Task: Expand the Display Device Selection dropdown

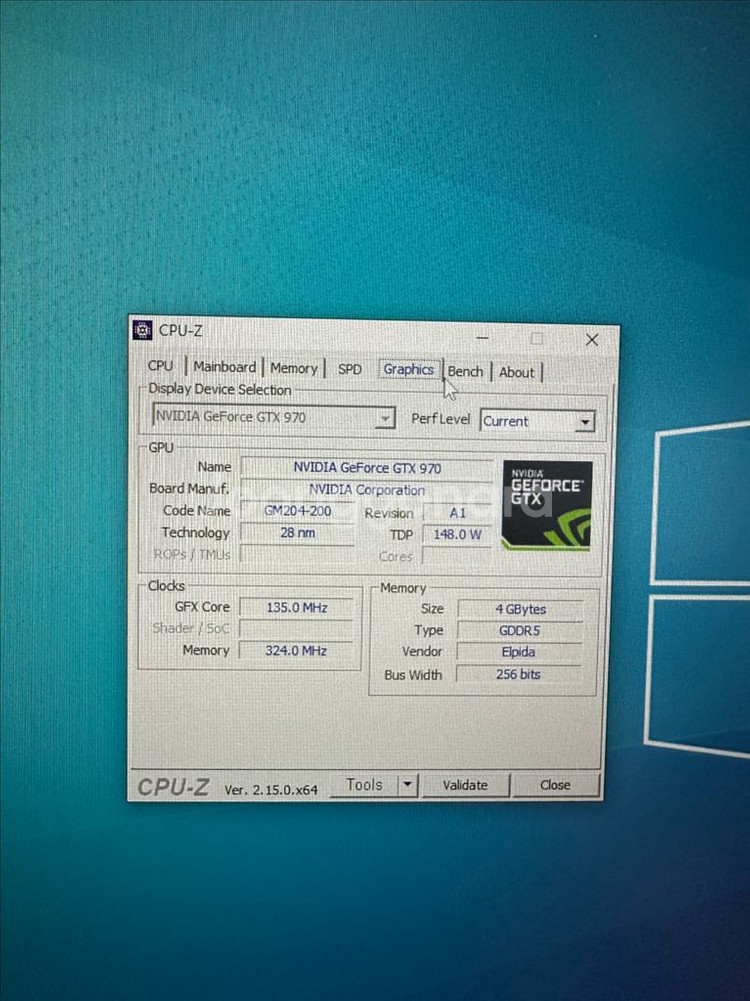Action: click(x=385, y=418)
